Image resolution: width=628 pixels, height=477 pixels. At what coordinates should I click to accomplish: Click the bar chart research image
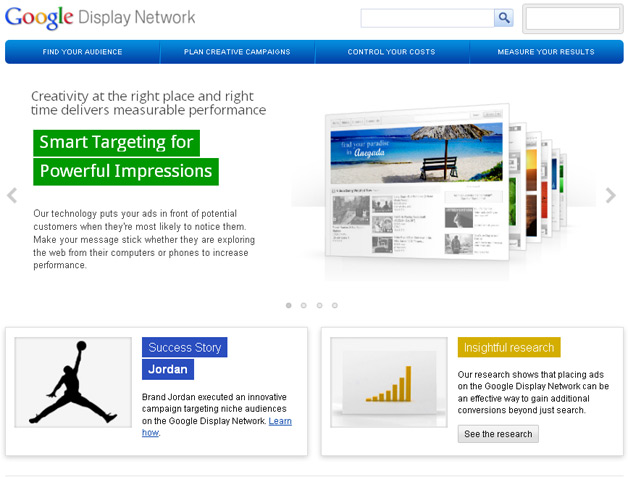pyautogui.click(x=389, y=383)
